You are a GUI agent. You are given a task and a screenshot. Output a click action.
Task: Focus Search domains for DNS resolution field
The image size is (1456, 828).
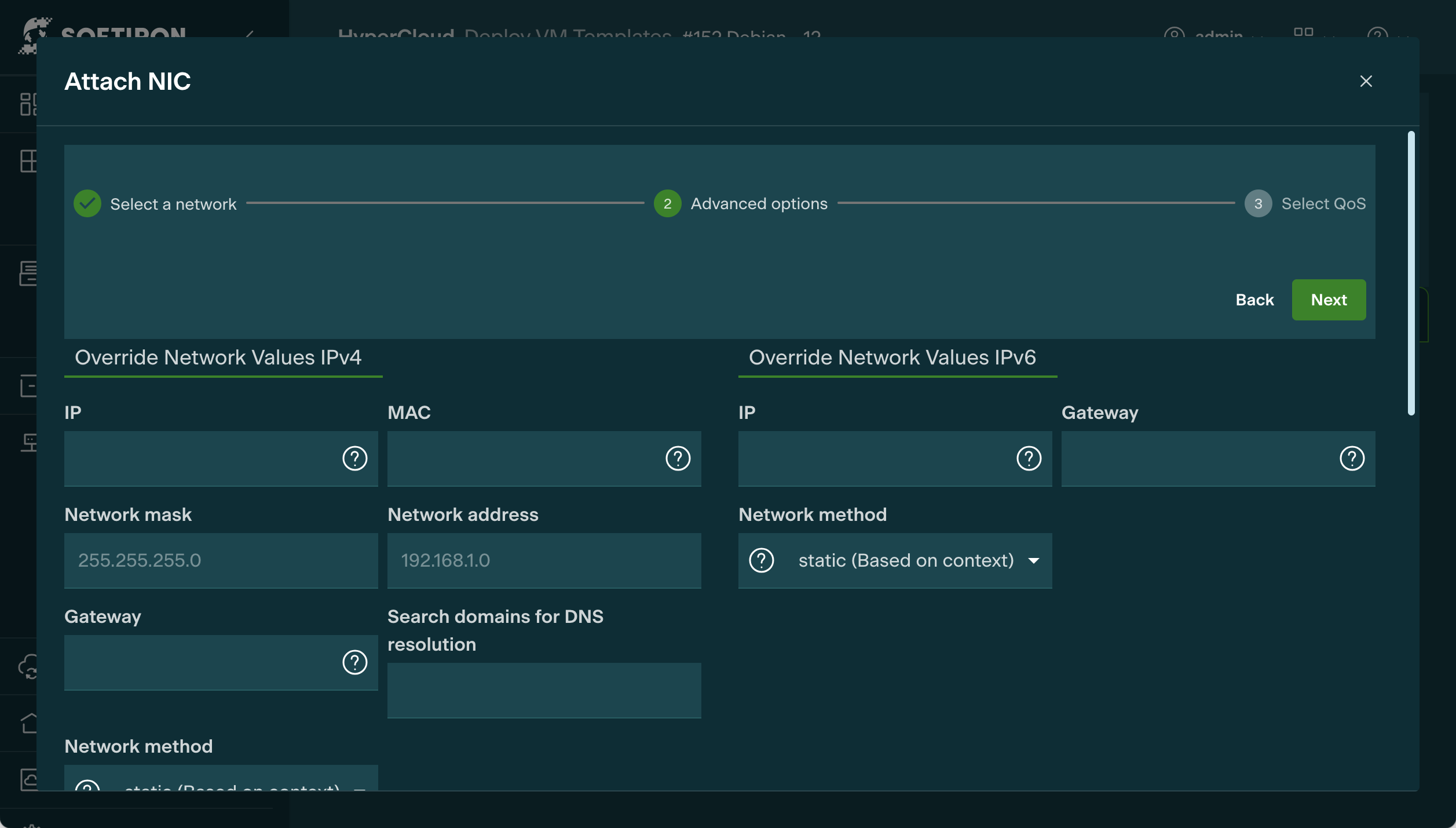(544, 690)
